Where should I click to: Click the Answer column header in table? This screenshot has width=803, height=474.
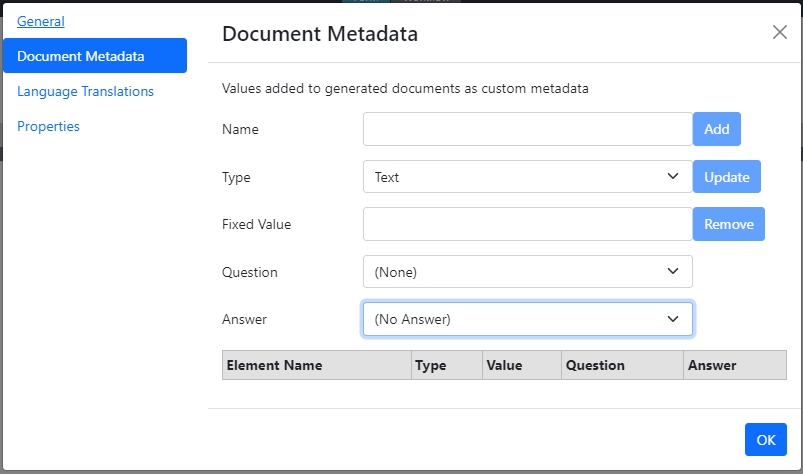pyautogui.click(x=712, y=365)
